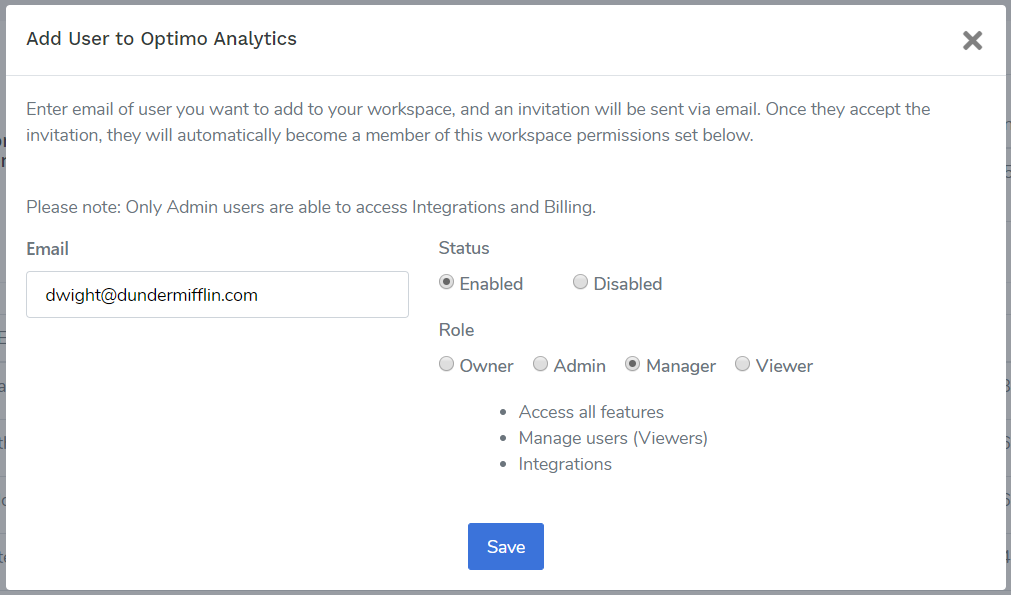Click the Please note admin access notice
Screen dimensions: 1011x595
[311, 207]
